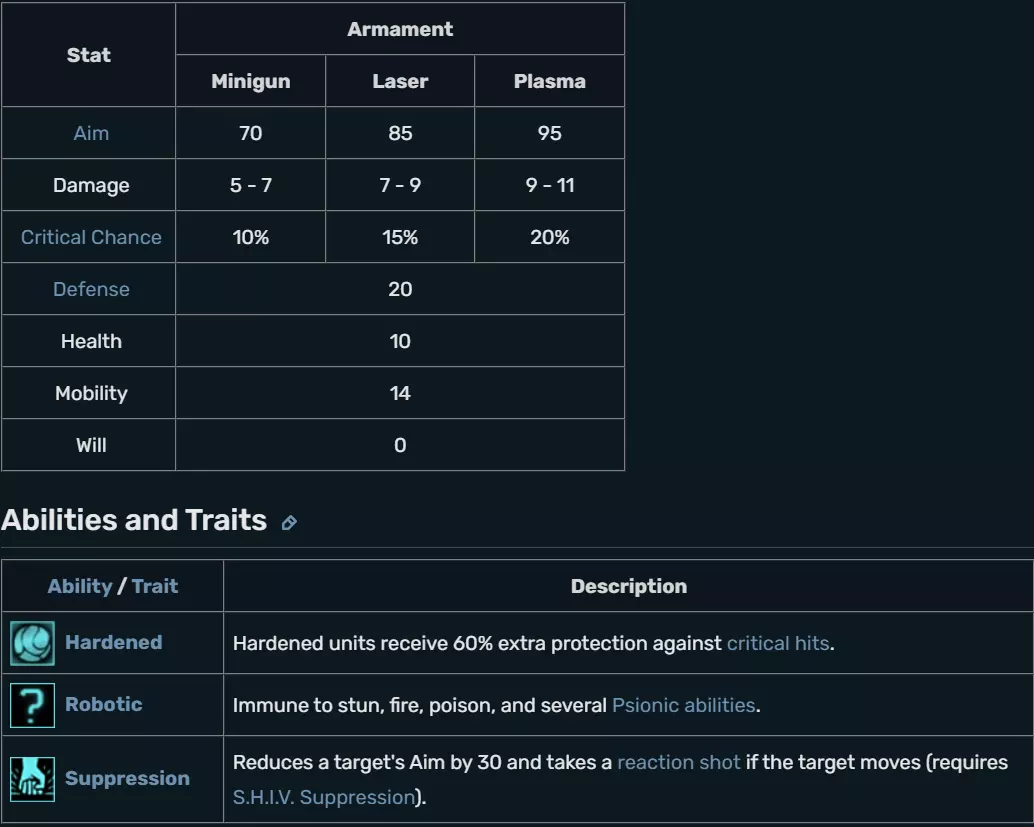Screen dimensions: 1034x827
Task: Click the edit pencil next to Abilities and Traits
Action: 289,523
